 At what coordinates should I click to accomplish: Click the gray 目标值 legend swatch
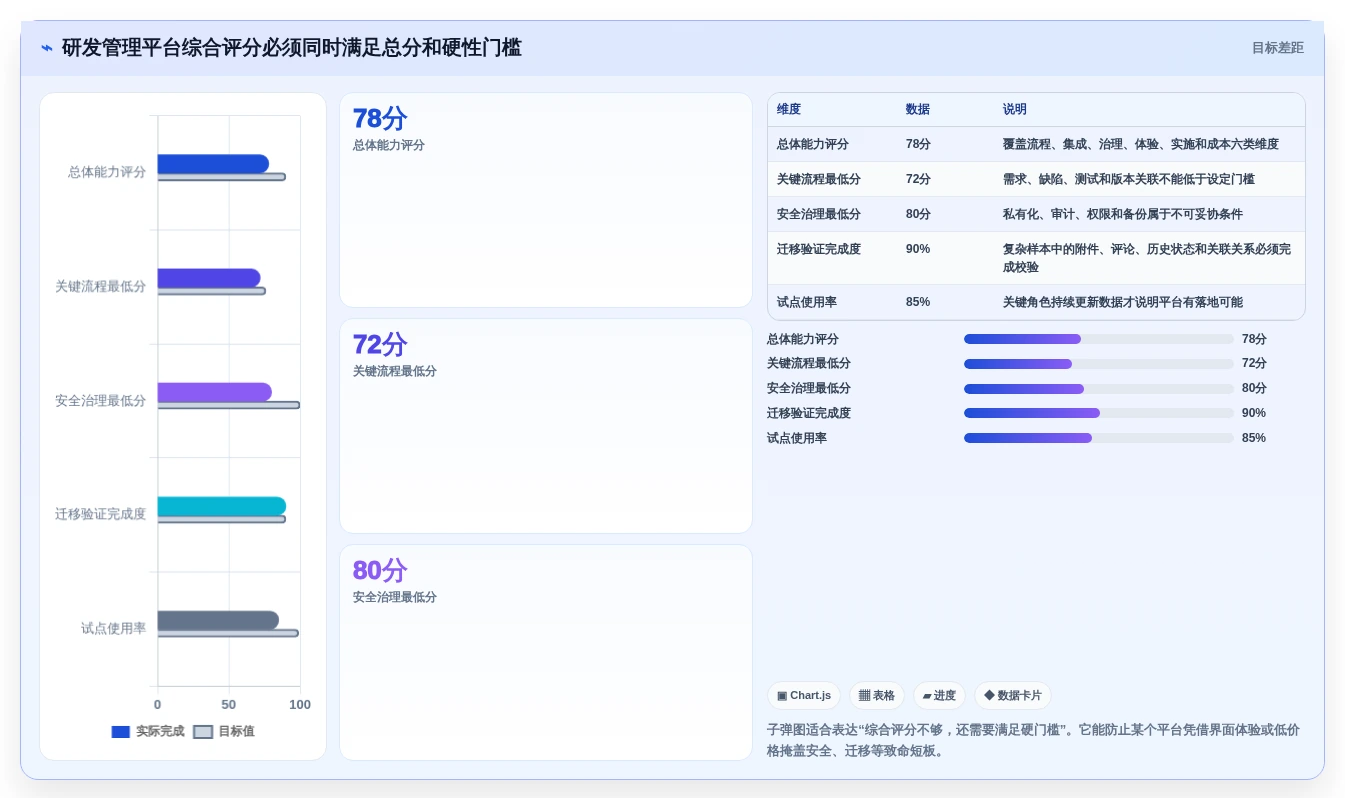pyautogui.click(x=203, y=731)
